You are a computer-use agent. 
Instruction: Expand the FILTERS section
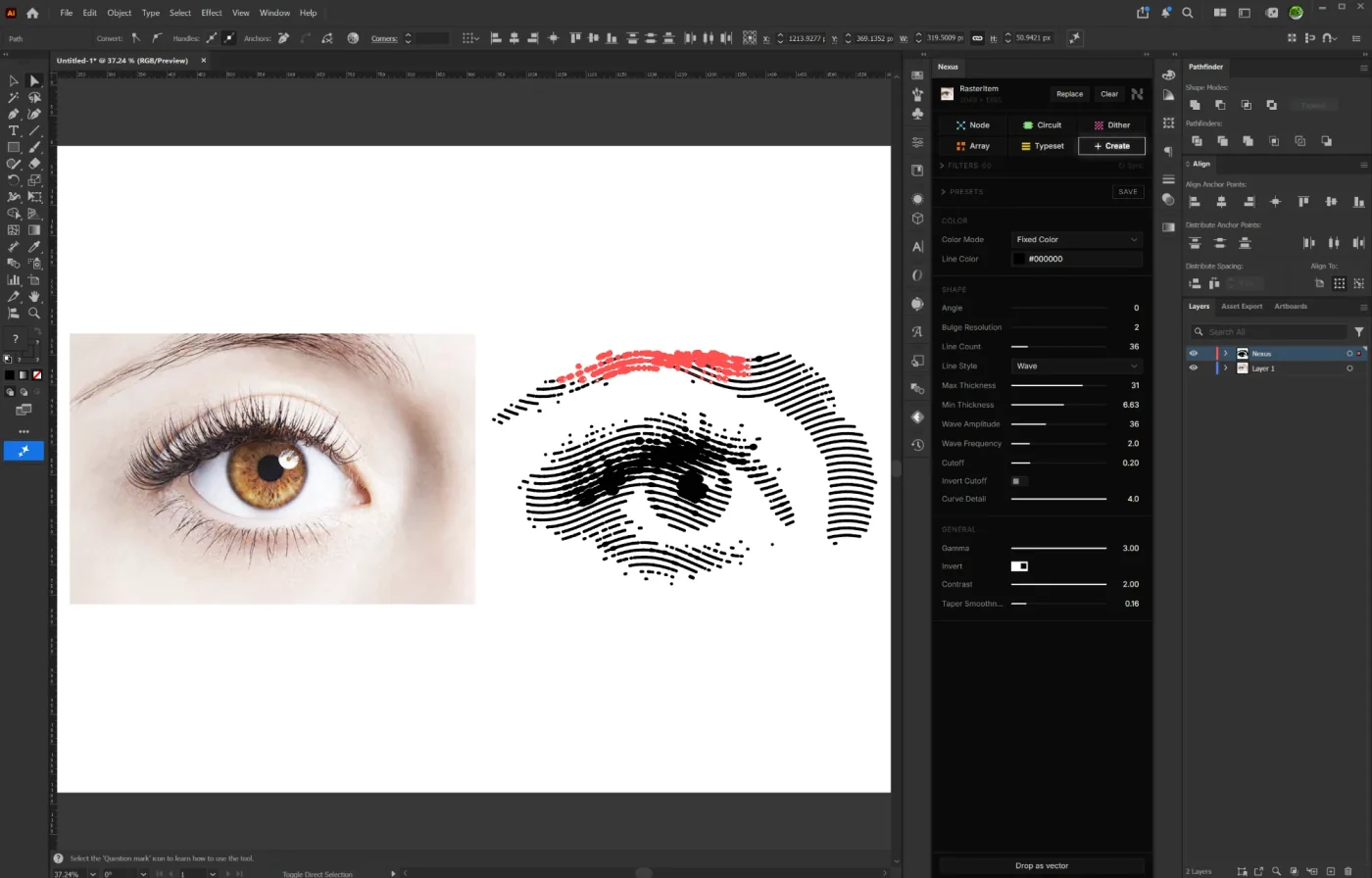[x=966, y=166]
